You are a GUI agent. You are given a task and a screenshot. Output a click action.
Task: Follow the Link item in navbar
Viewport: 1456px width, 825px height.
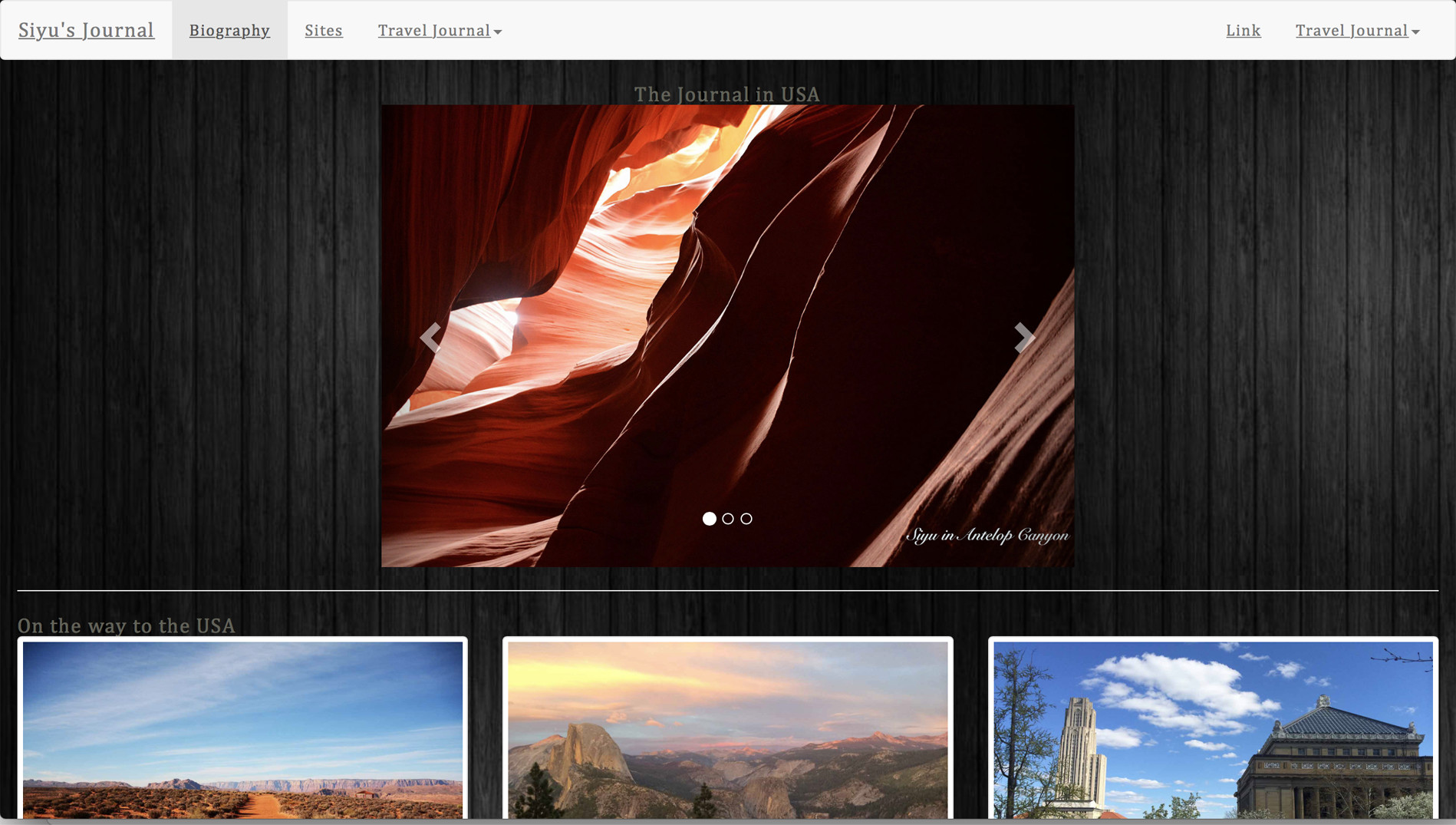(1243, 31)
